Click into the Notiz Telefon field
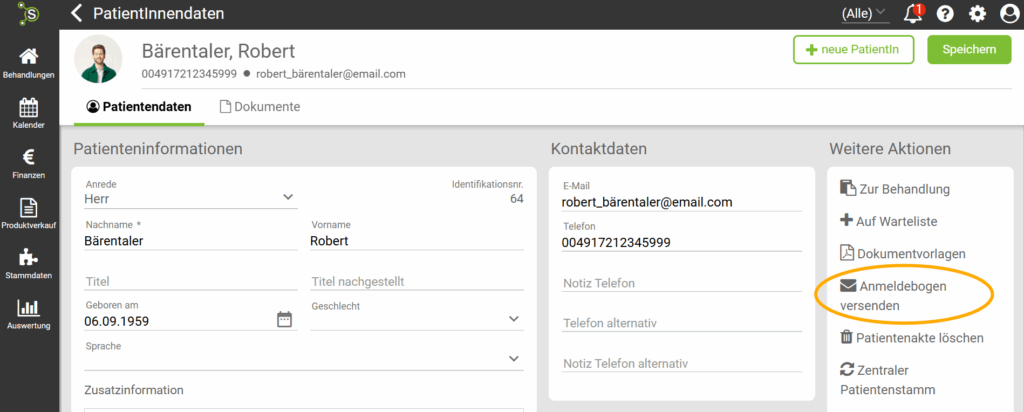Image resolution: width=1024 pixels, height=412 pixels. [681, 283]
